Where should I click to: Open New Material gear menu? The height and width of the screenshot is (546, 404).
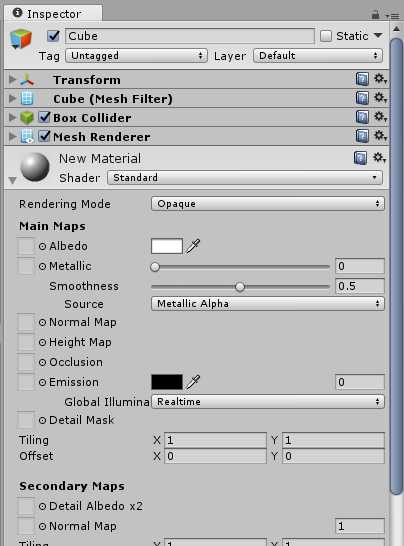(x=379, y=158)
